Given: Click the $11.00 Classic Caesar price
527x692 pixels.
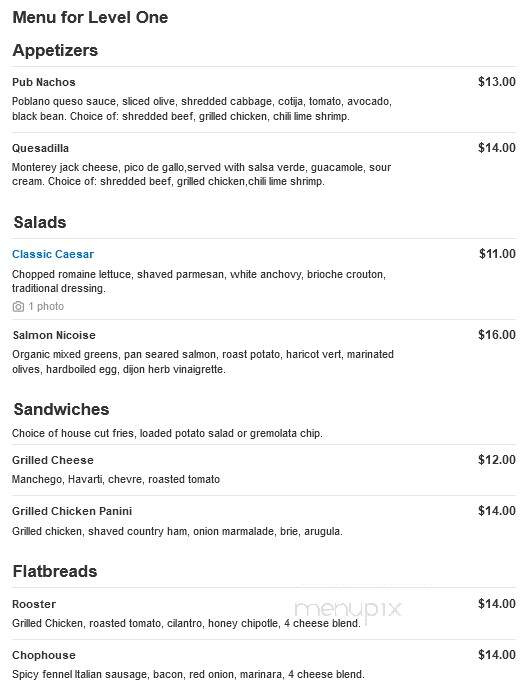Looking at the screenshot, I should tap(497, 254).
